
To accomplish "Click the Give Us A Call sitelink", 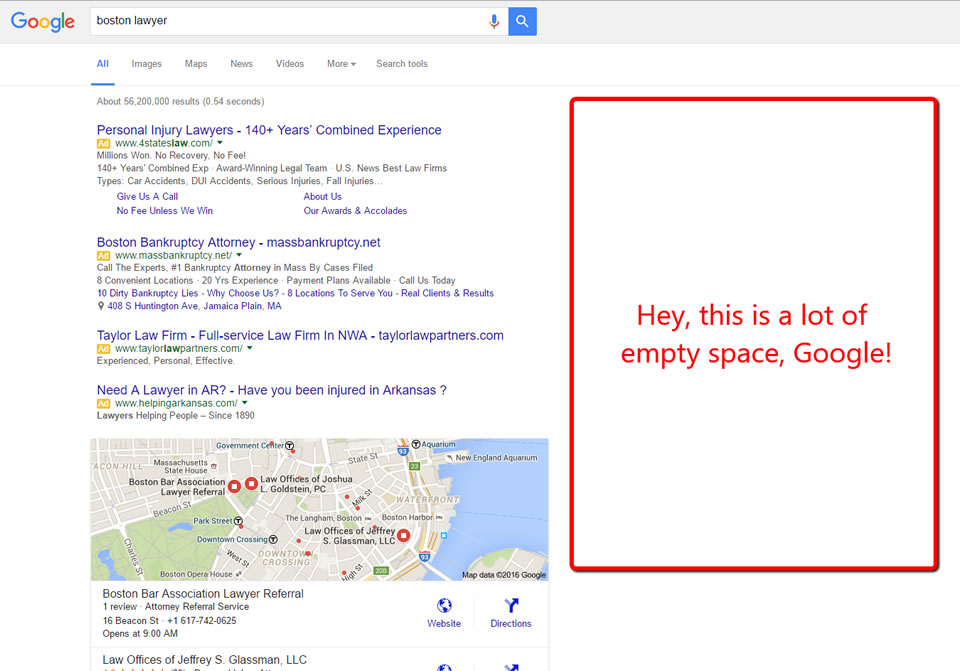I will 148,197.
